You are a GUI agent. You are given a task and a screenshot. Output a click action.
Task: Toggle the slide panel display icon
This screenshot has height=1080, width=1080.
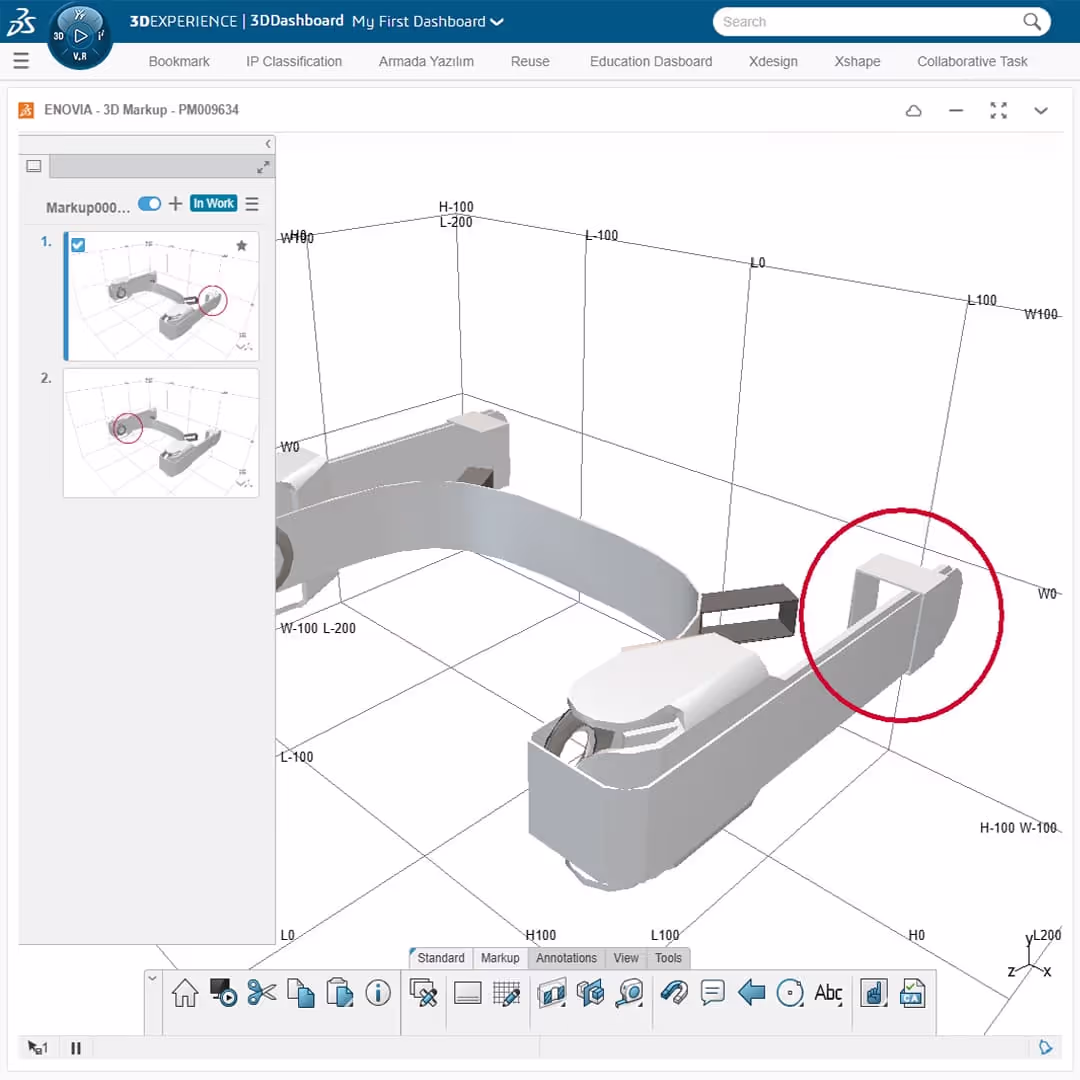[x=34, y=166]
